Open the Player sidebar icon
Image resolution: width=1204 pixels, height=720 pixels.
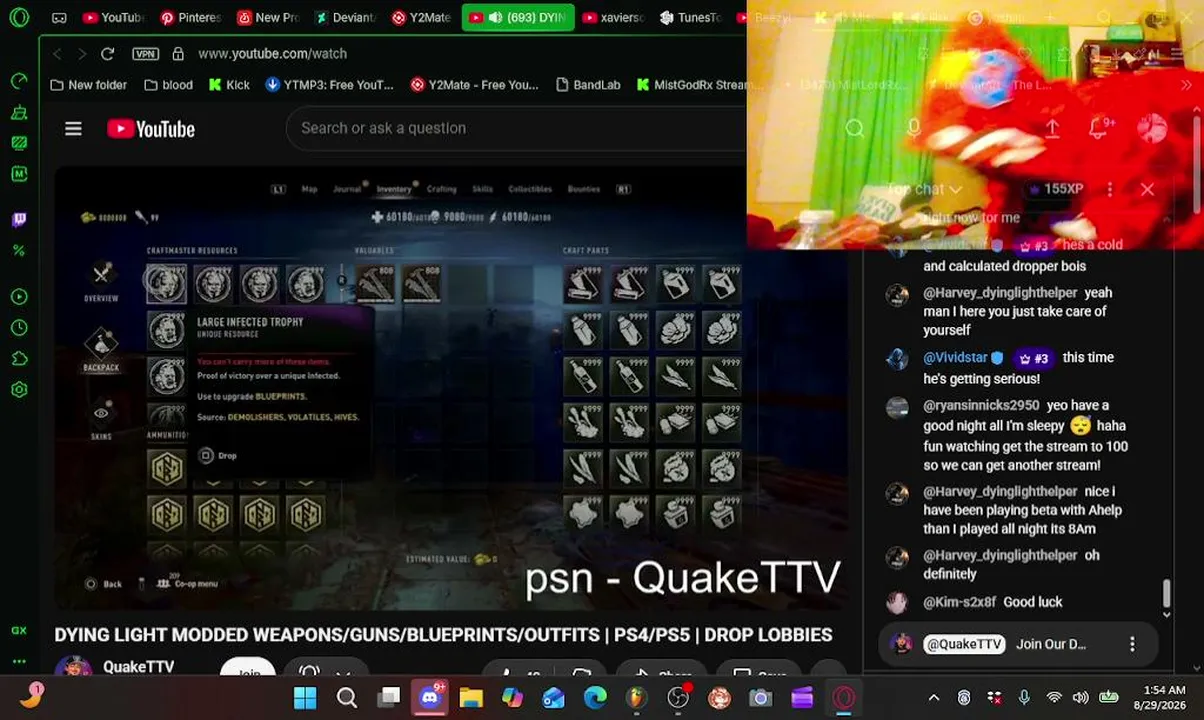(19, 297)
